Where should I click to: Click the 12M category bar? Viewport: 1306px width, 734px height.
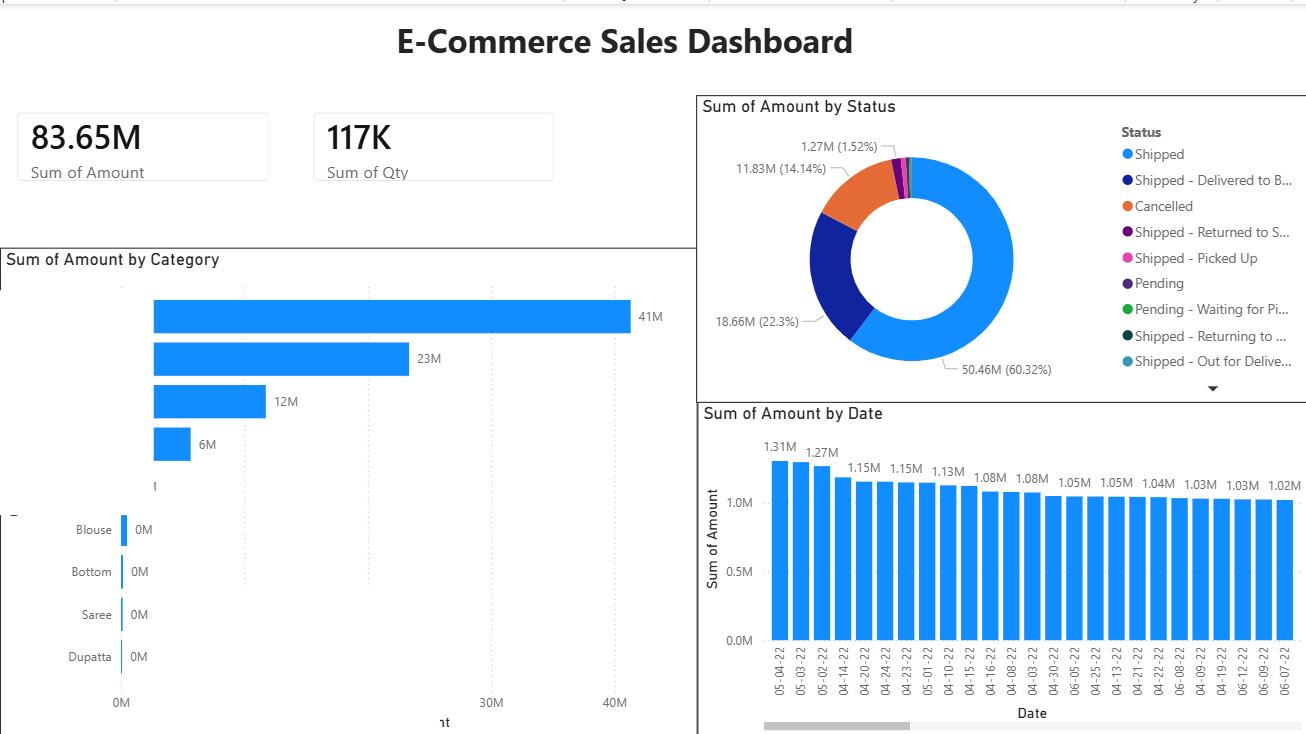point(209,401)
